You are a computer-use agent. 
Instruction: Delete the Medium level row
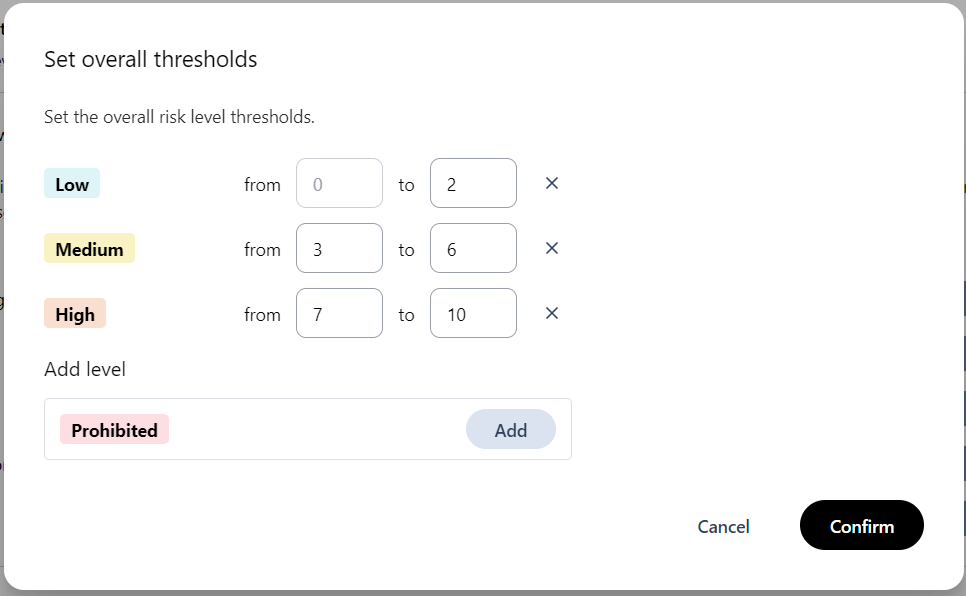click(x=551, y=249)
